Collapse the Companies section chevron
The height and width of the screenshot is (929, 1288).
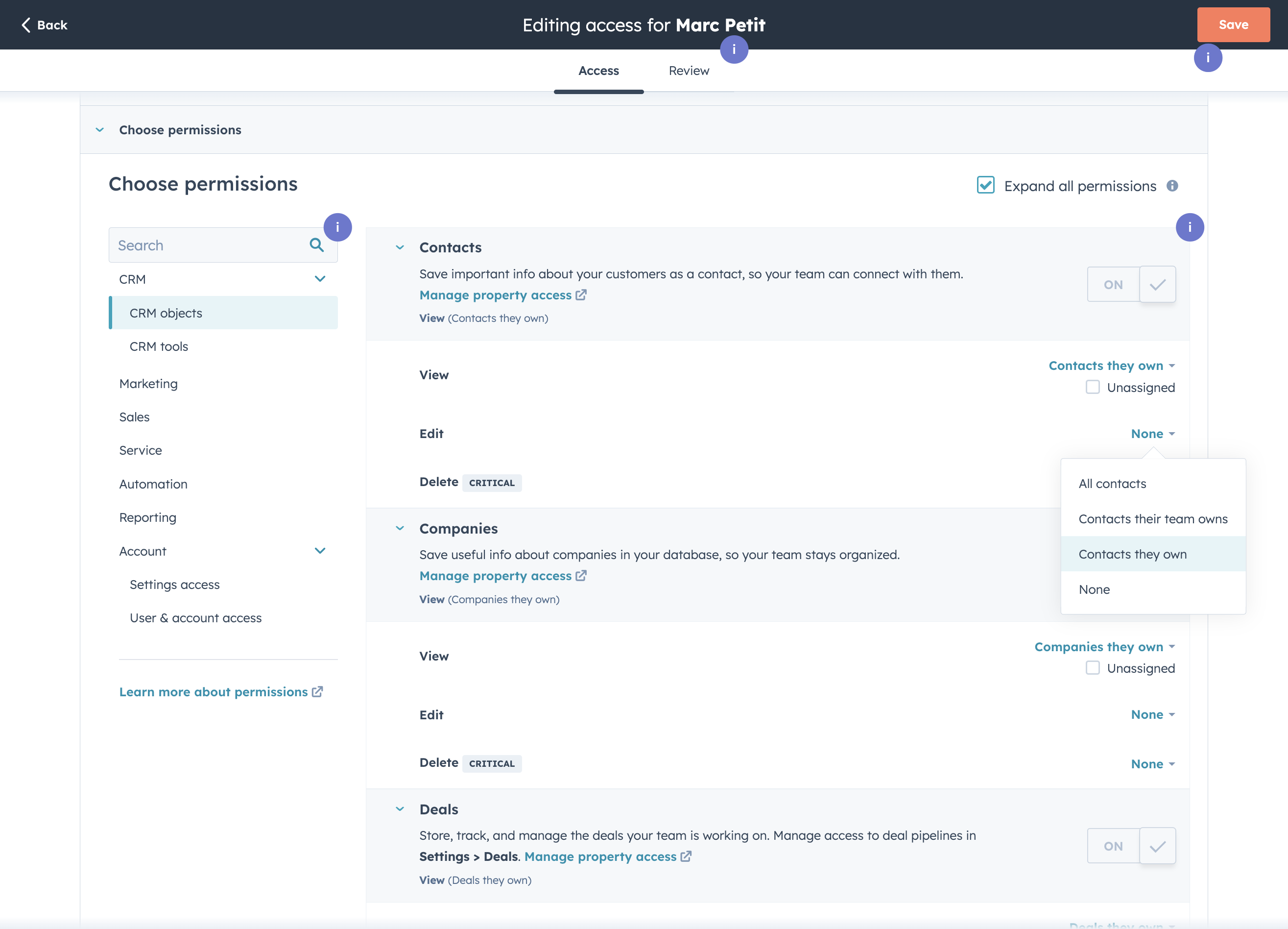400,528
